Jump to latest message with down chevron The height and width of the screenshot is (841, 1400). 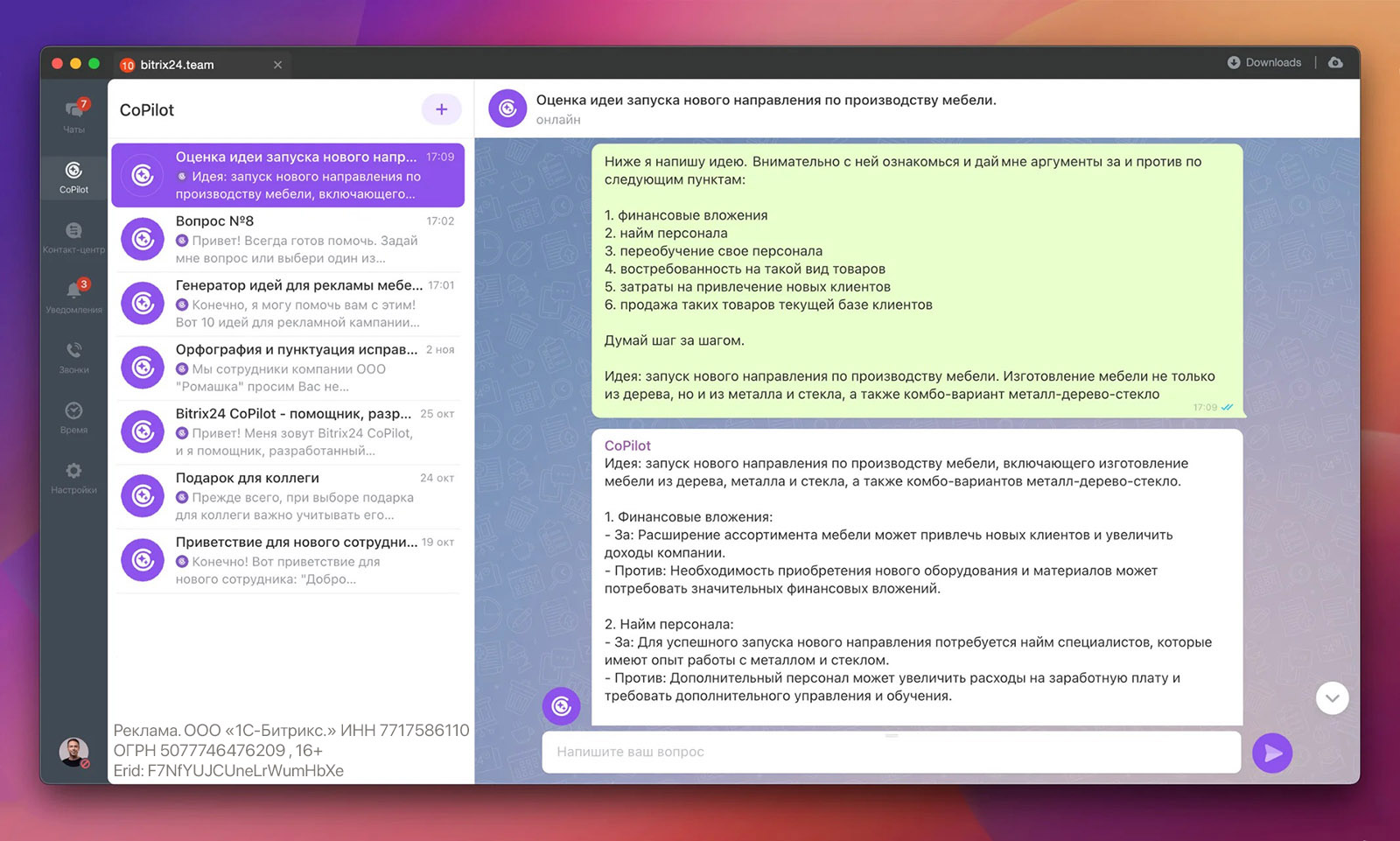pyautogui.click(x=1332, y=698)
